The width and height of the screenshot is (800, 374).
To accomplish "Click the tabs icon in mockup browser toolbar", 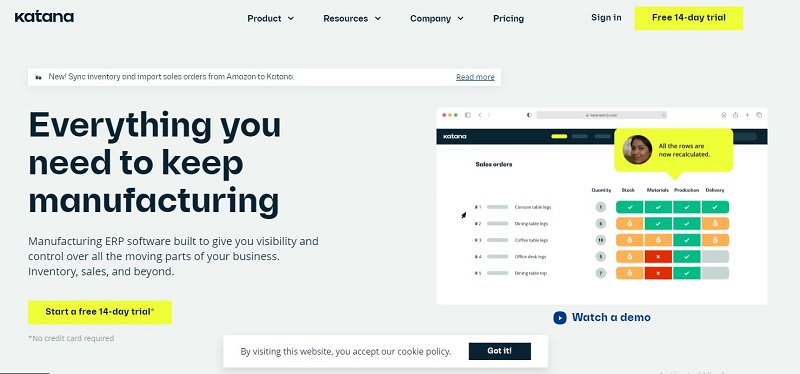I will point(759,115).
